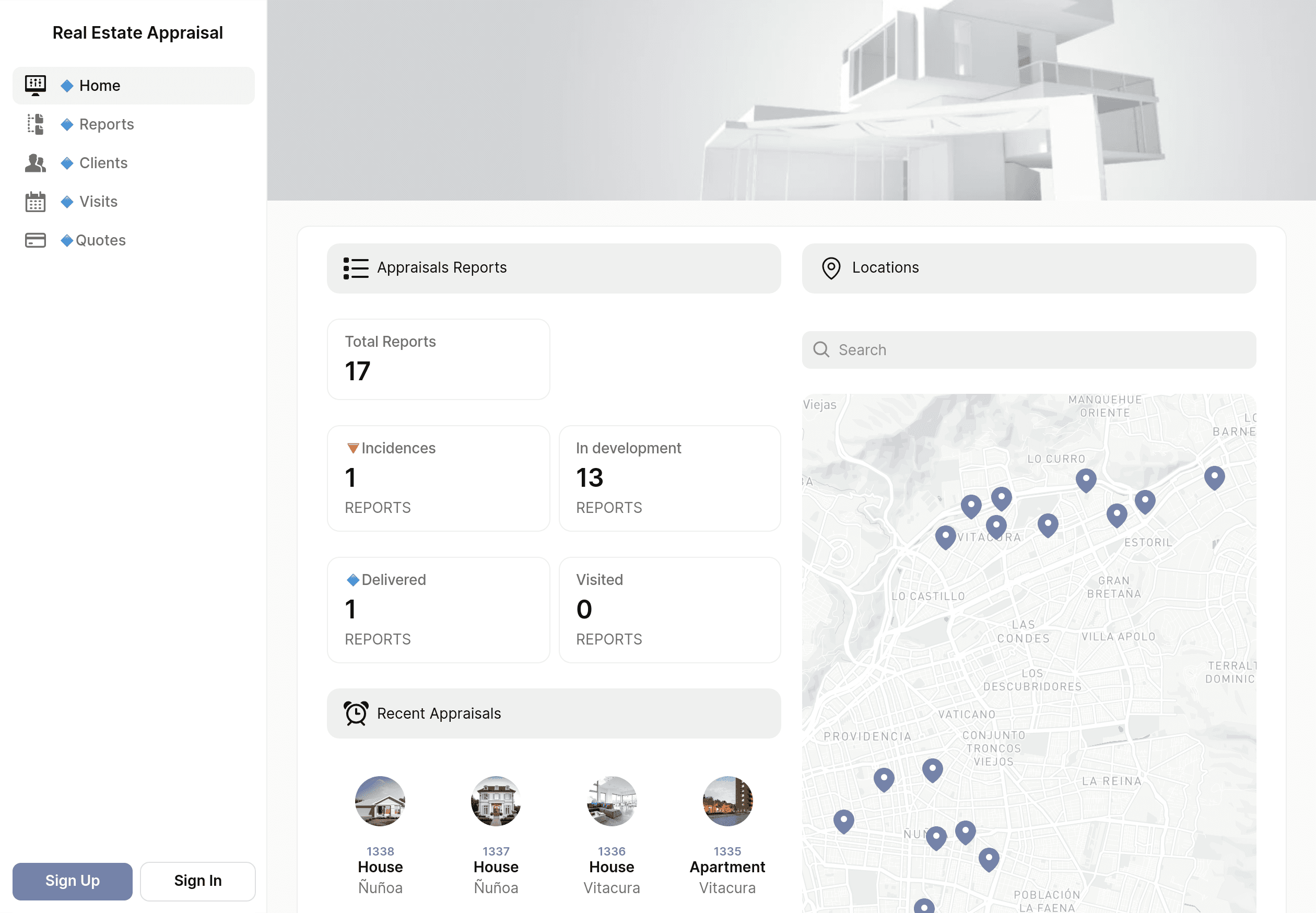The width and height of the screenshot is (1316, 913).
Task: Open appraisal 1337 house thumbnail
Action: [496, 801]
